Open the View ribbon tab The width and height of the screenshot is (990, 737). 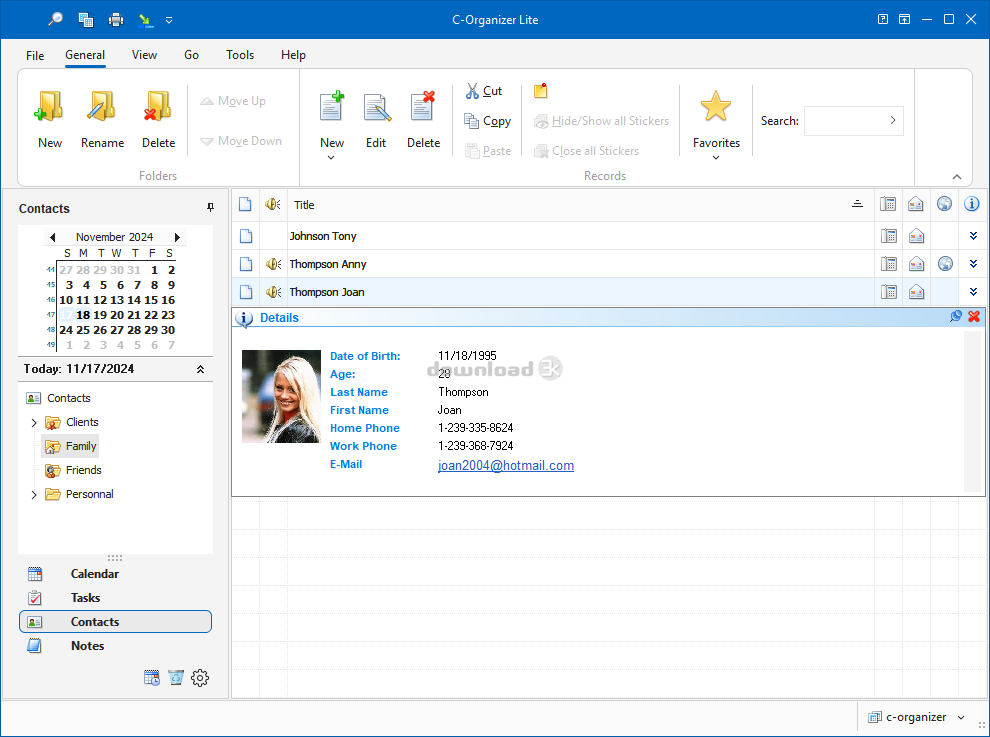tap(144, 55)
